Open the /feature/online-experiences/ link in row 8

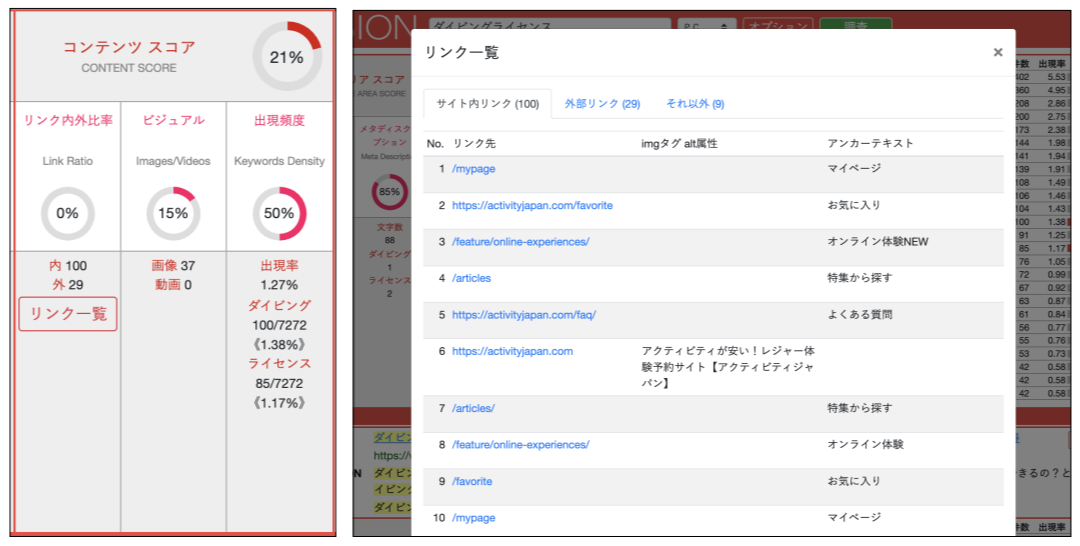click(x=520, y=445)
